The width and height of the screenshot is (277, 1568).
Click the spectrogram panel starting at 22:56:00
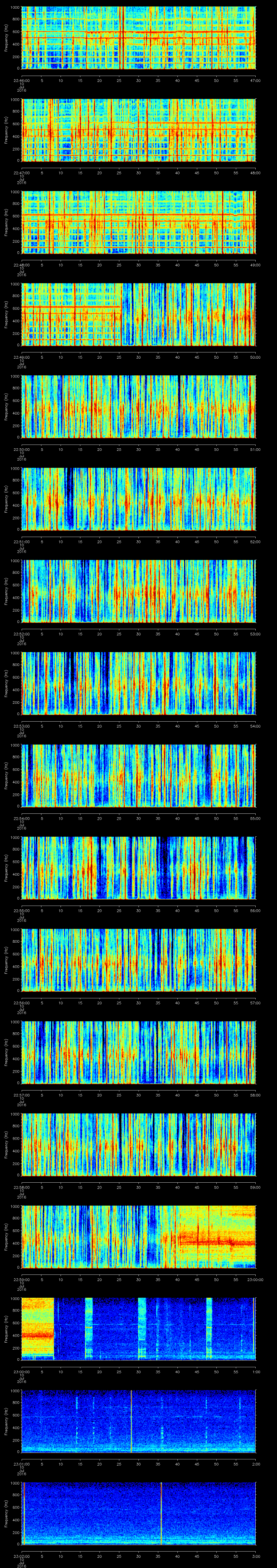point(139,960)
